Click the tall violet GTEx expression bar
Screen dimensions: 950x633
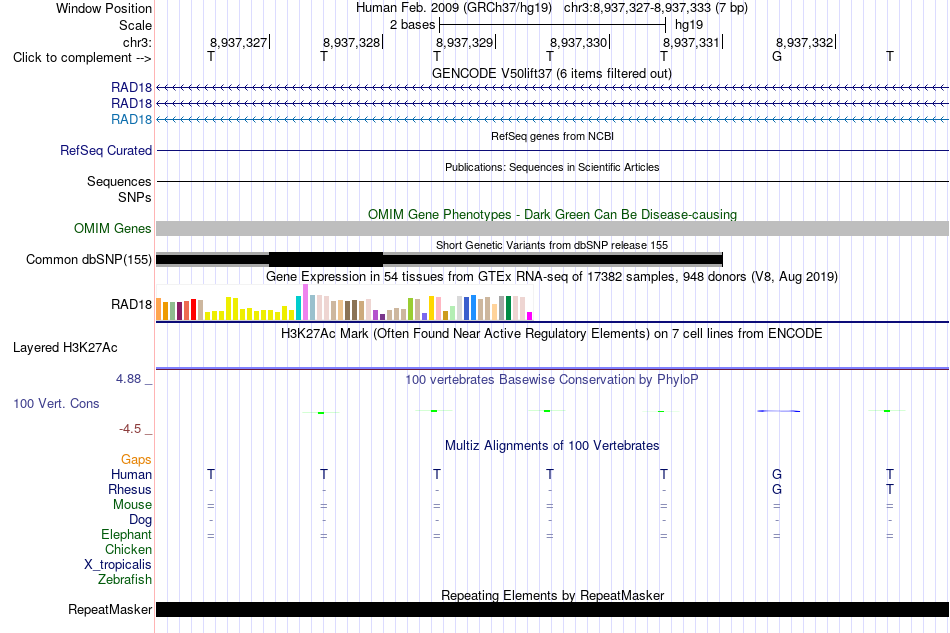(305, 302)
